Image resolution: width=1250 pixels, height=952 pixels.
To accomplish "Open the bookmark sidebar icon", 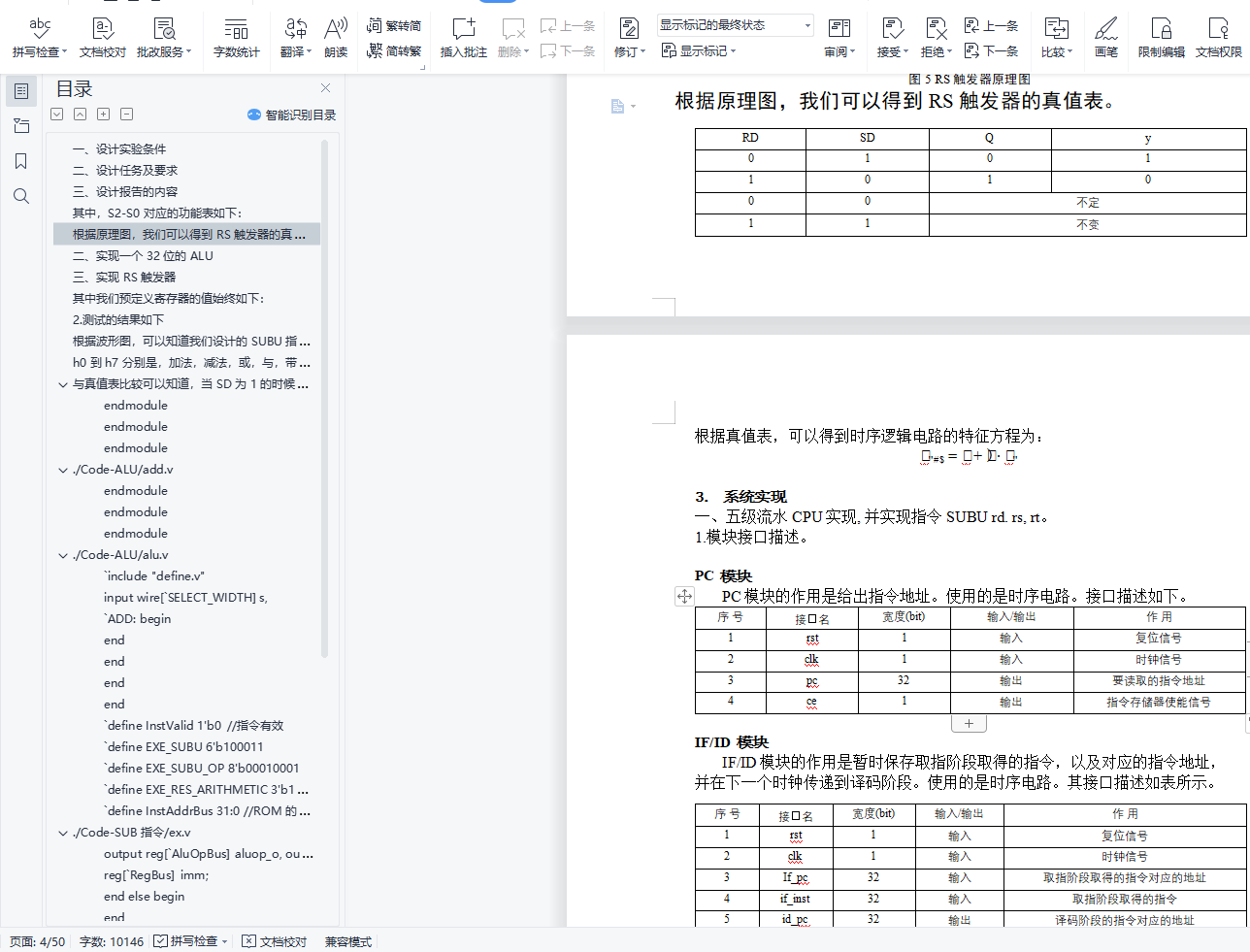I will pos(21,161).
